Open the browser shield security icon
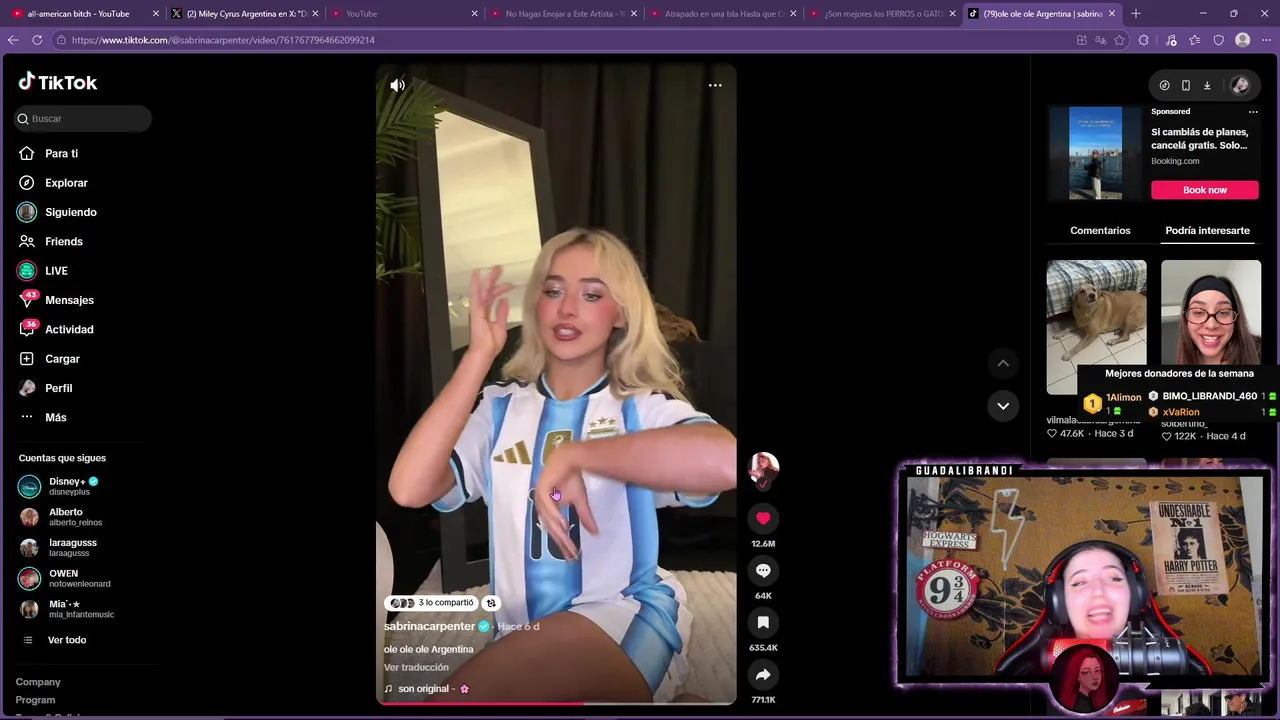 [x=1218, y=40]
